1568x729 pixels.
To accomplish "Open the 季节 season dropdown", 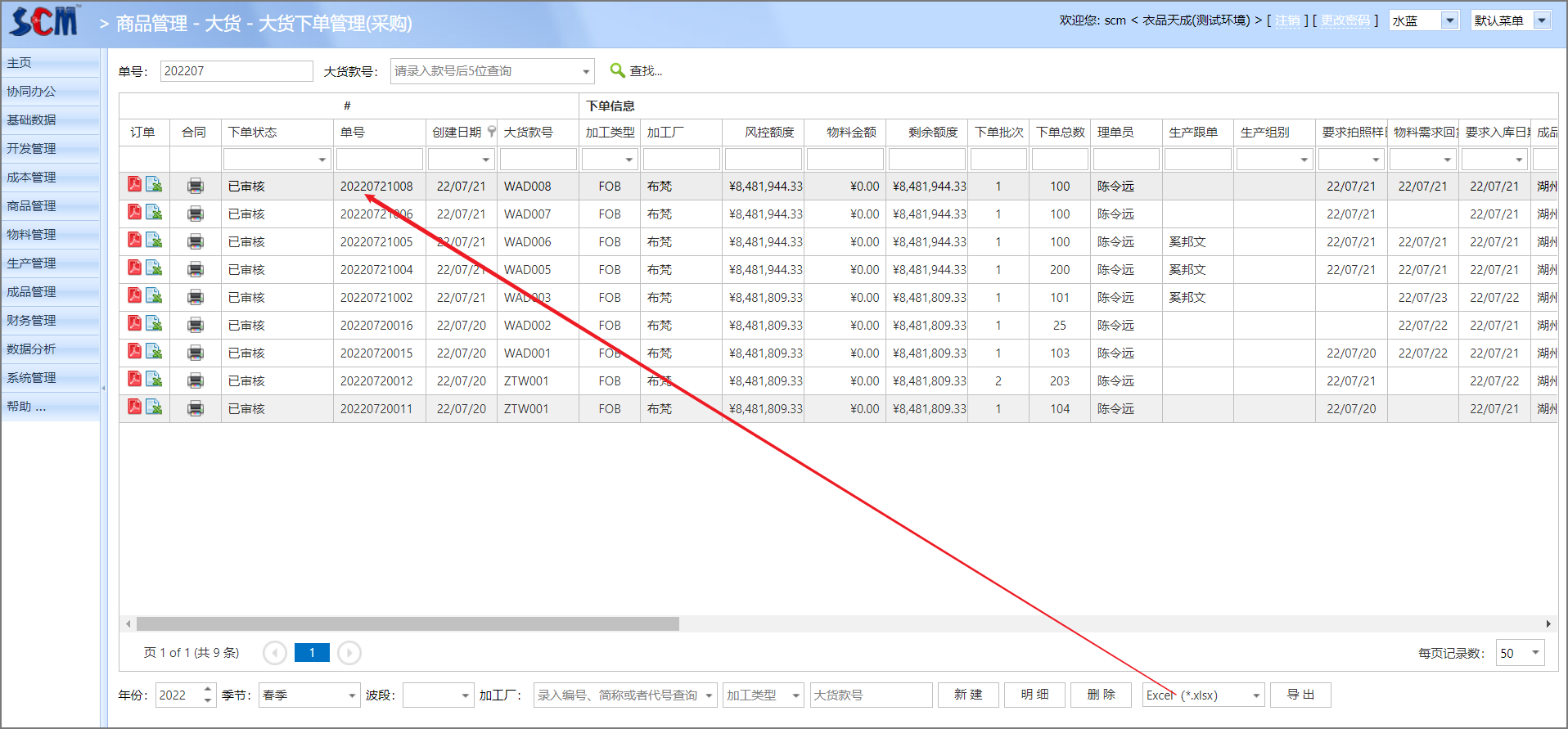I will [352, 695].
